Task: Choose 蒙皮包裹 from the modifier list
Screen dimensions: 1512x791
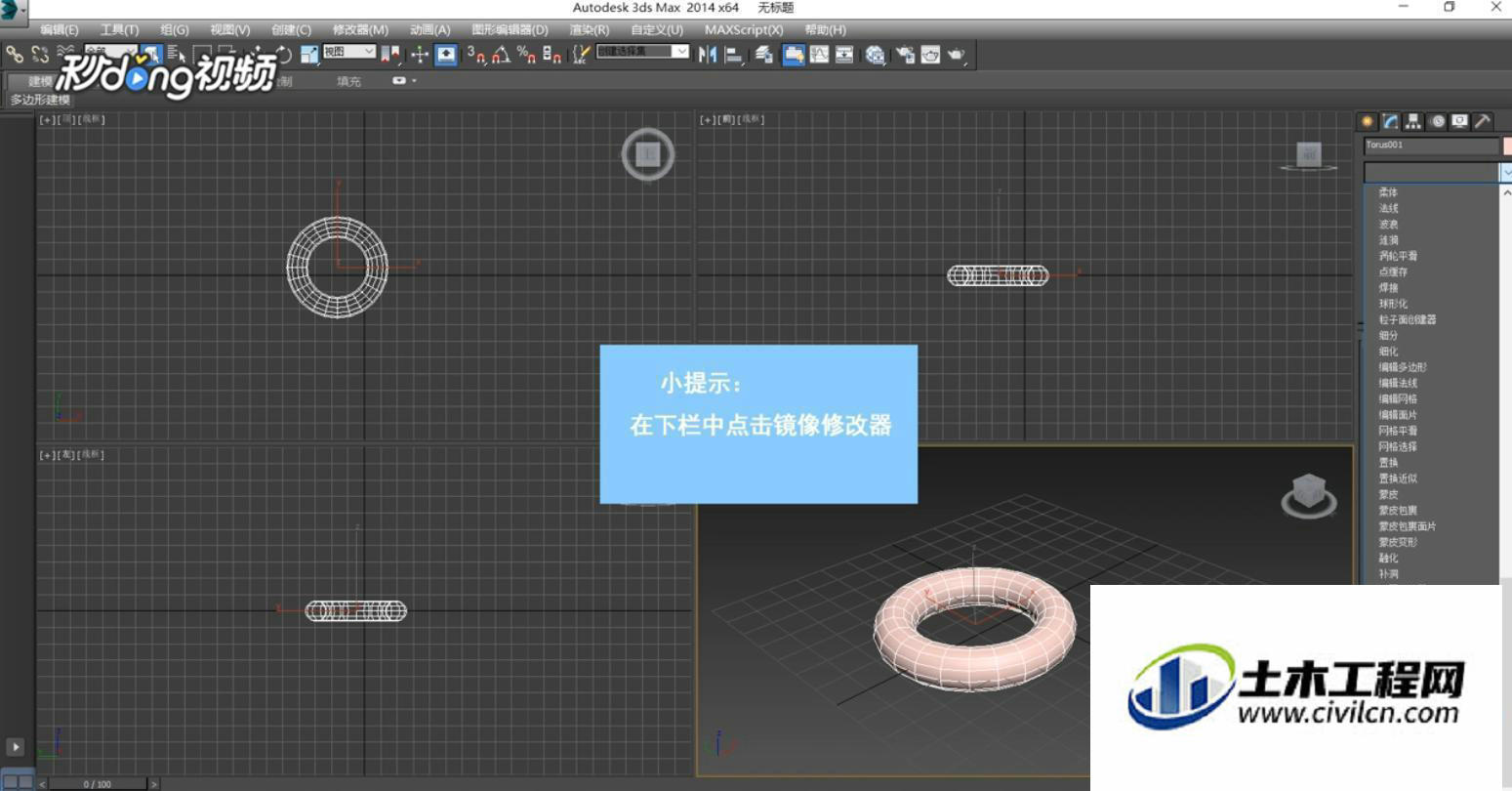Action: (x=1398, y=510)
